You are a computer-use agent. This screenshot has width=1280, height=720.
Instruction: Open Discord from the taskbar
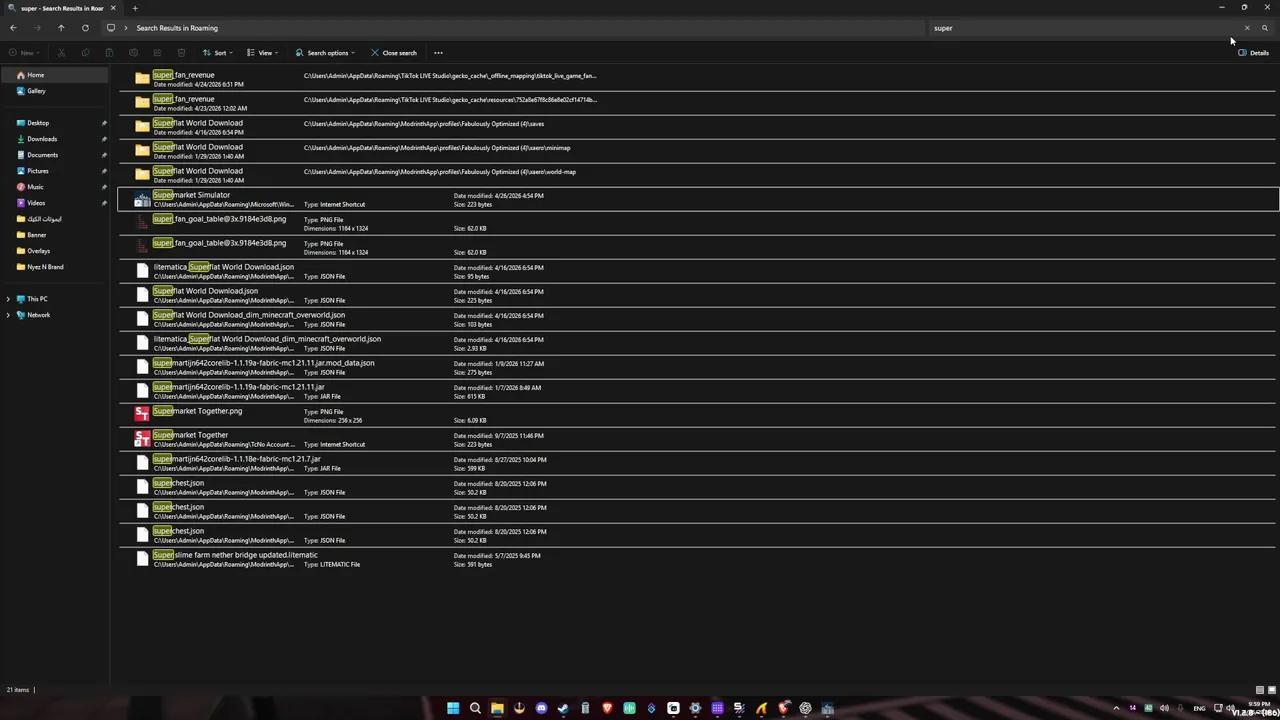tap(541, 708)
